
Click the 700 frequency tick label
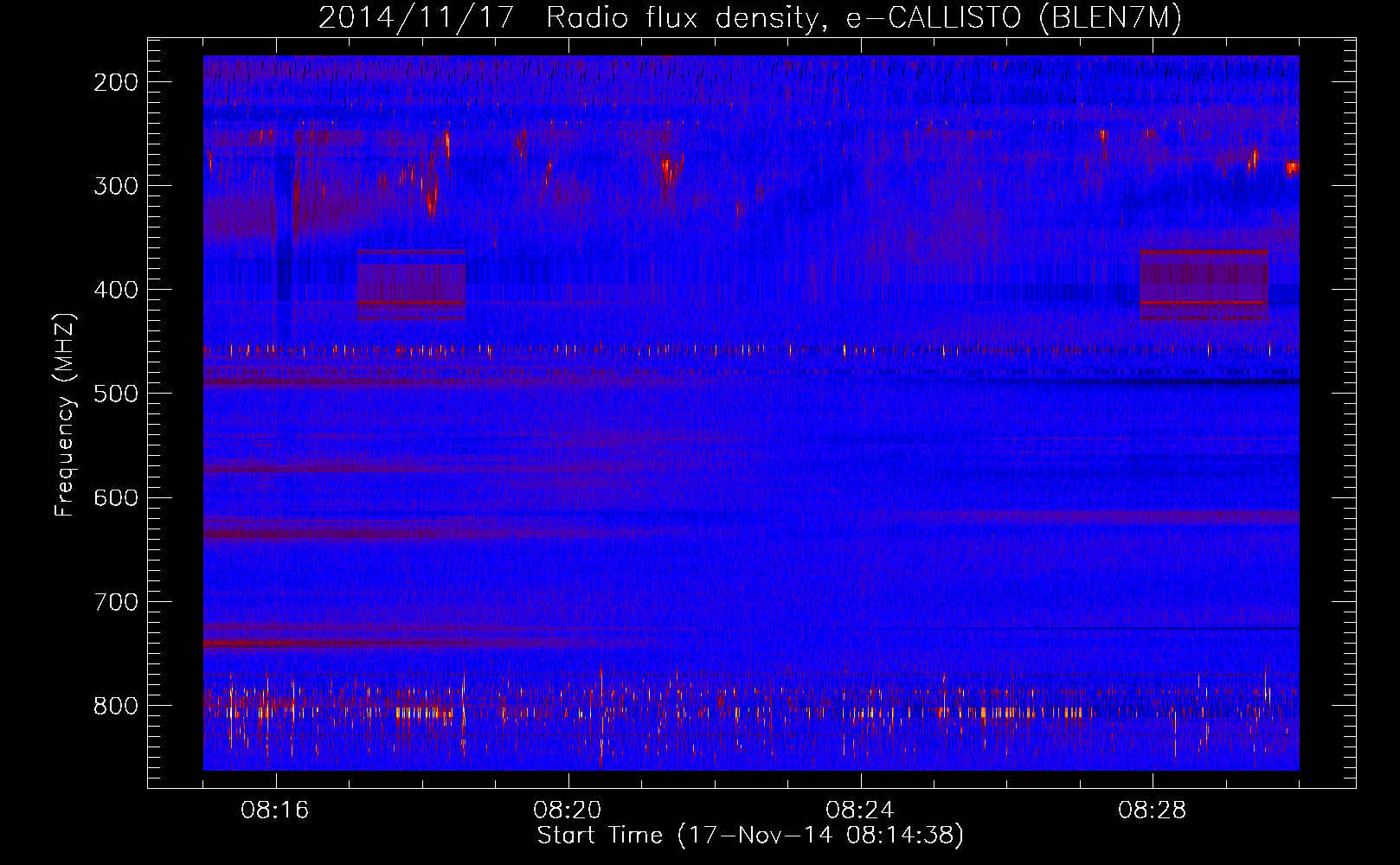click(115, 602)
